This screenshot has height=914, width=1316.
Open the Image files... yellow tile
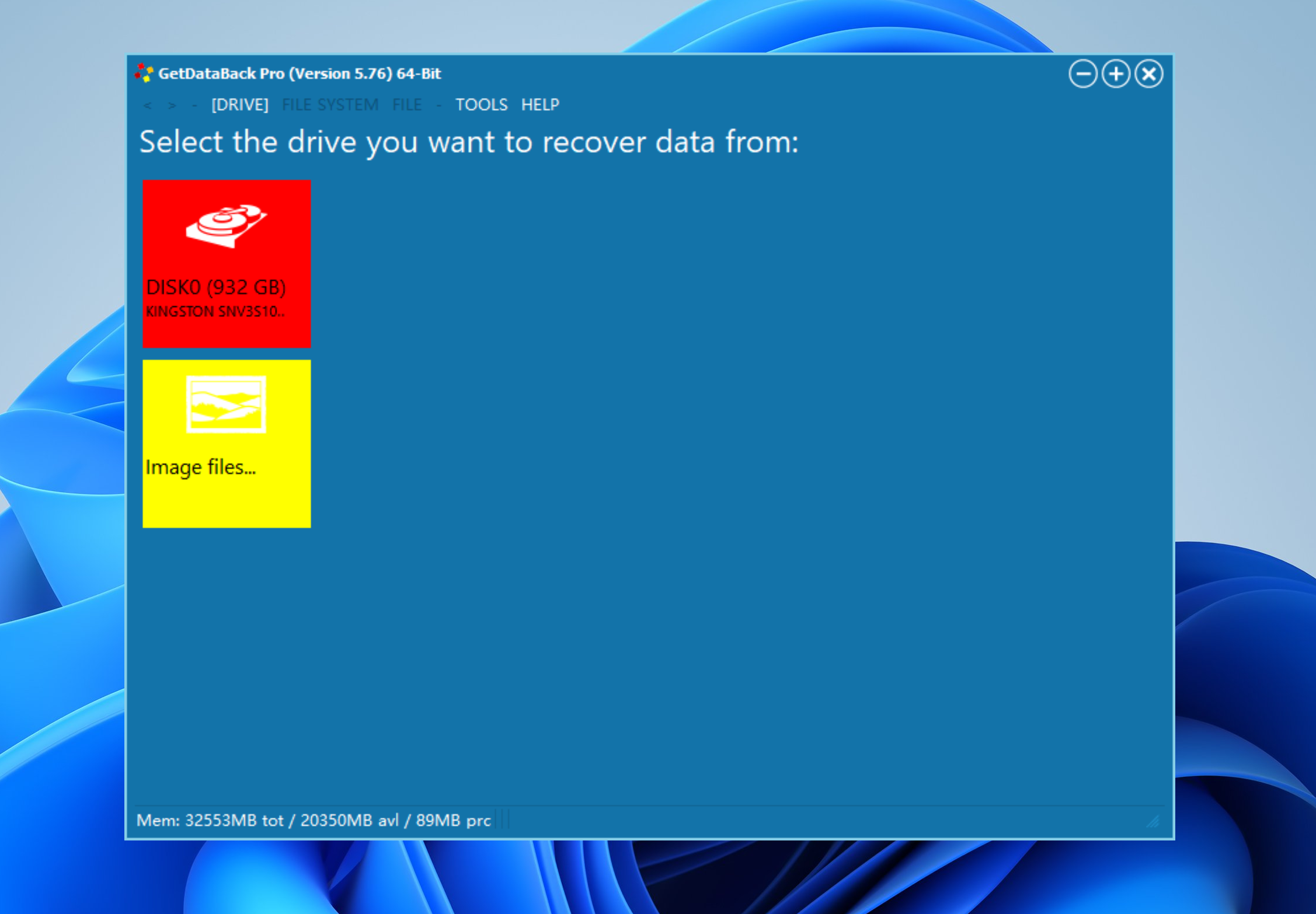click(227, 444)
